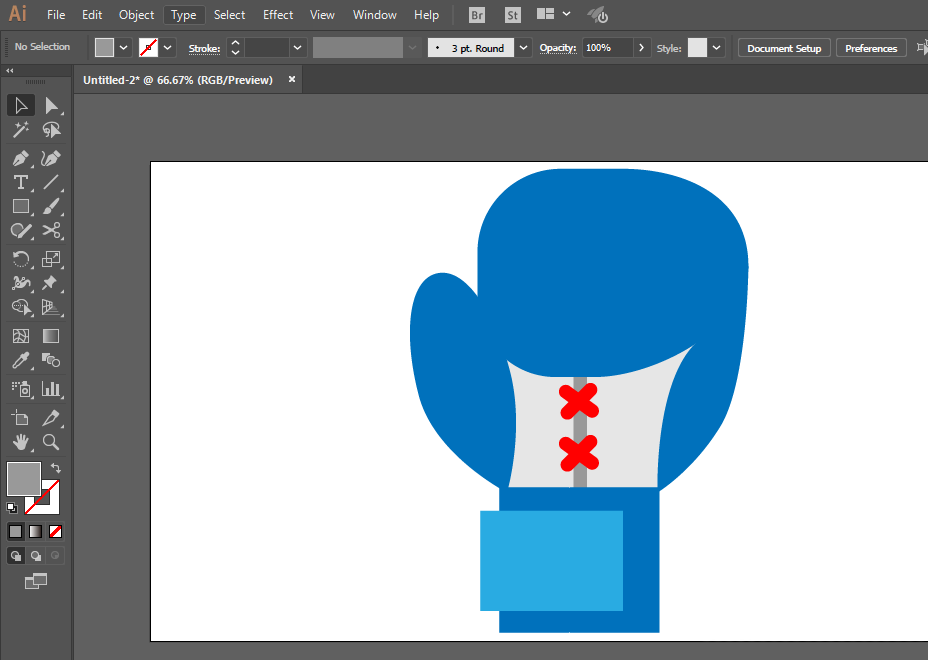The width and height of the screenshot is (928, 660).
Task: Swap fill and stroke colors
Action: pyautogui.click(x=55, y=468)
